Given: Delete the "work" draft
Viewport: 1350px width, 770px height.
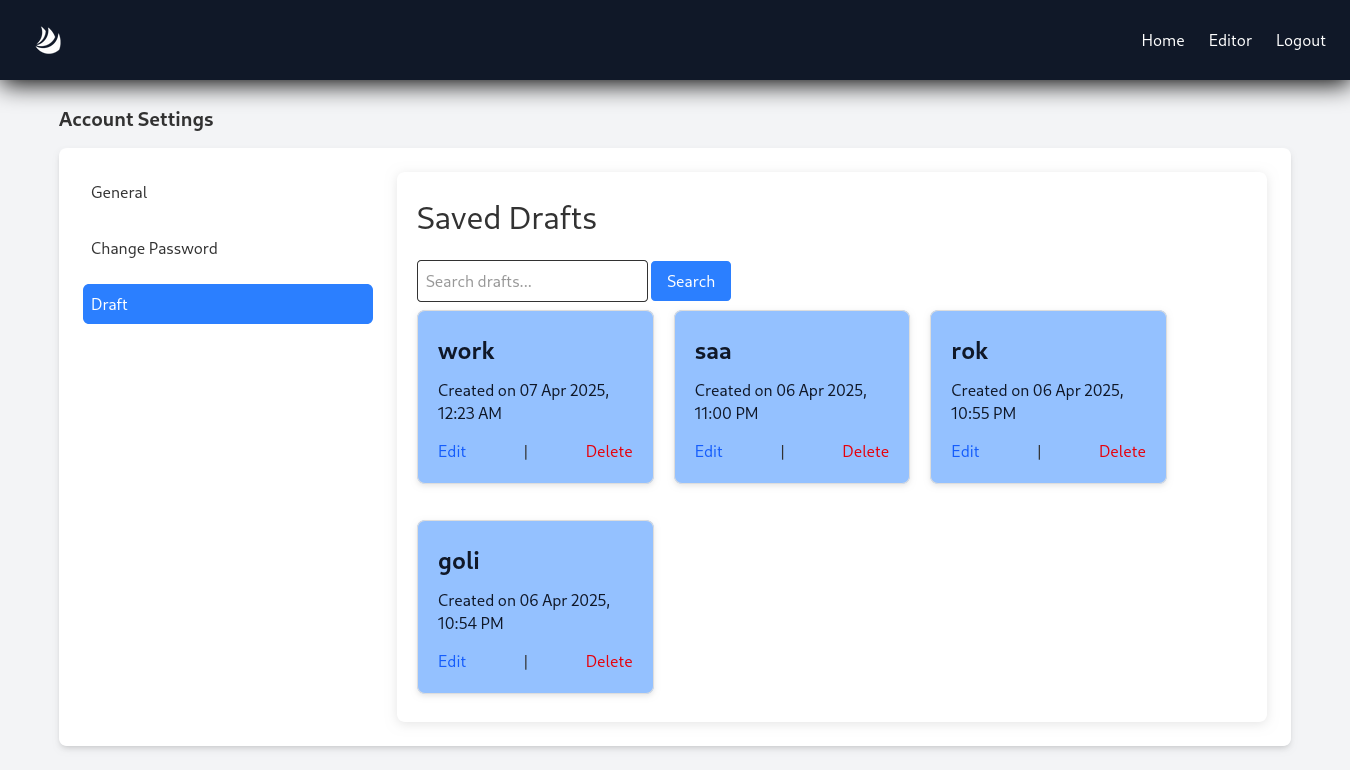Looking at the screenshot, I should coord(609,451).
